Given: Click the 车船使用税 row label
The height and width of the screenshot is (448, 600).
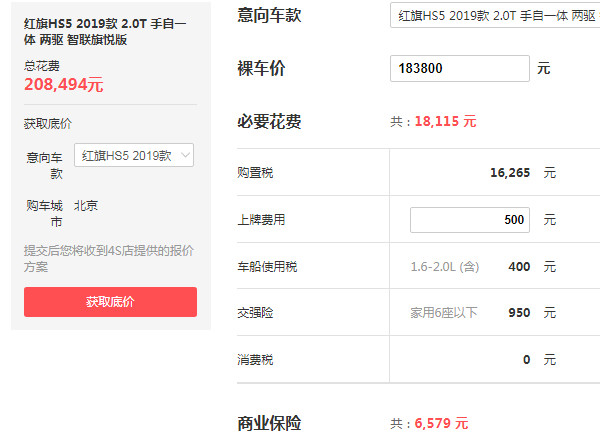Looking at the screenshot, I should [x=268, y=267].
